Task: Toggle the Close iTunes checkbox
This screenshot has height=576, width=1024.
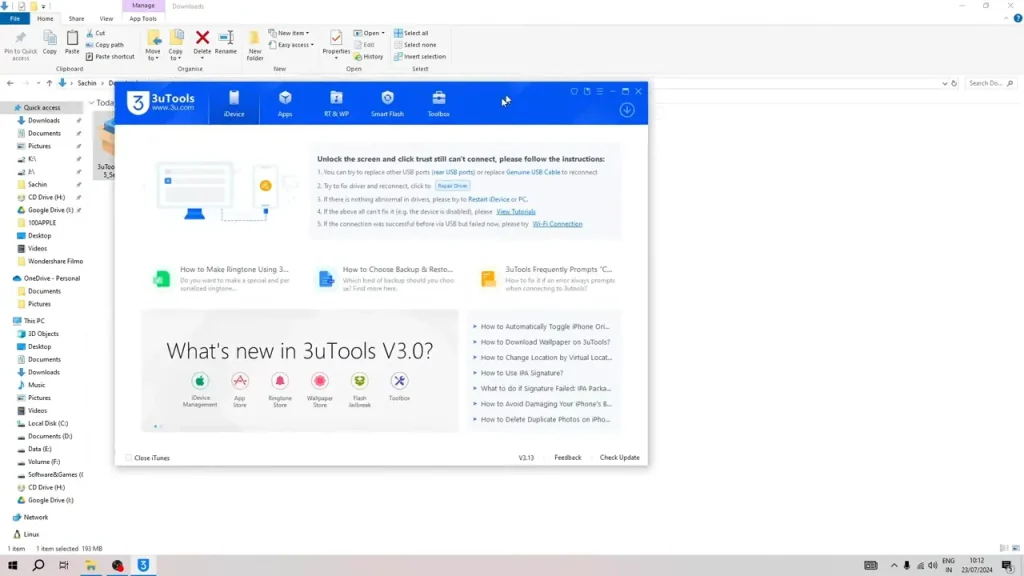Action: click(129, 458)
